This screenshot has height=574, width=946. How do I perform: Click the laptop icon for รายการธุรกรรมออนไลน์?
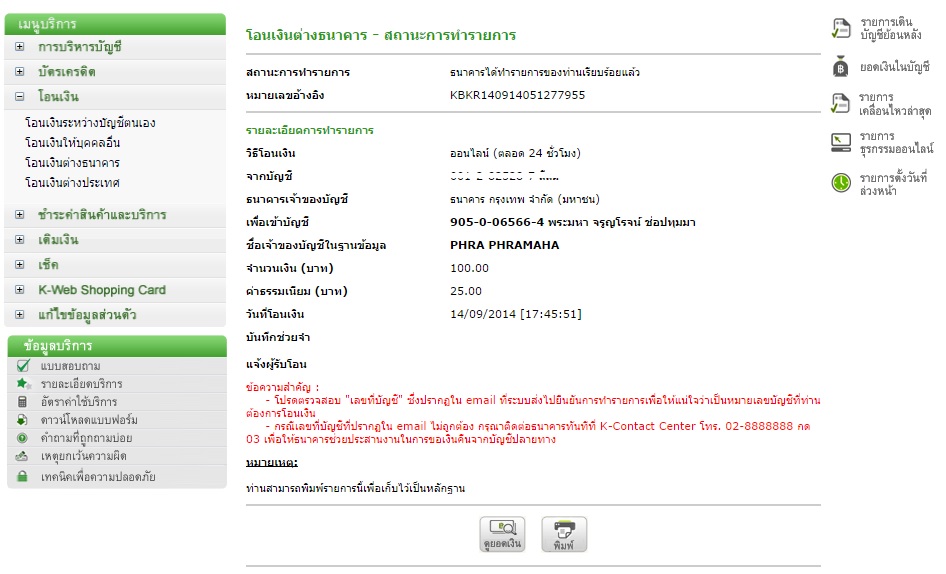click(841, 143)
